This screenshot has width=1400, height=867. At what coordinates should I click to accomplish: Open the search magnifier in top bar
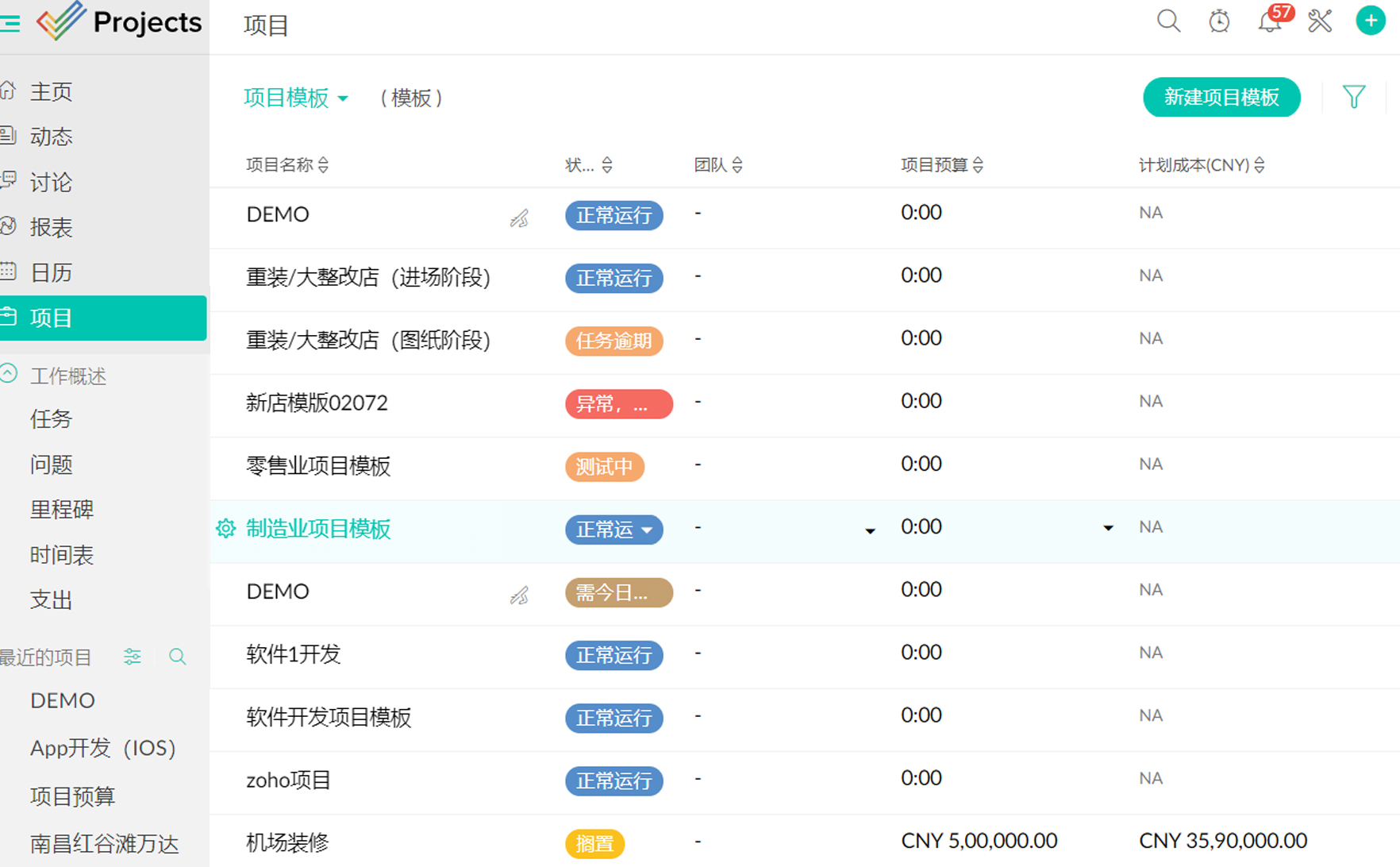click(1168, 21)
